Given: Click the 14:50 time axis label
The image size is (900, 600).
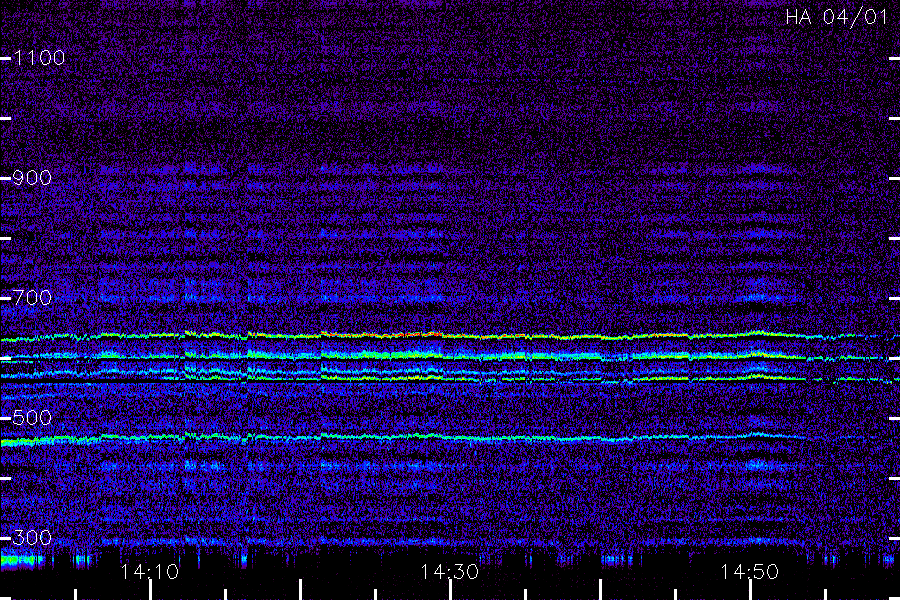Looking at the screenshot, I should click(x=750, y=572).
